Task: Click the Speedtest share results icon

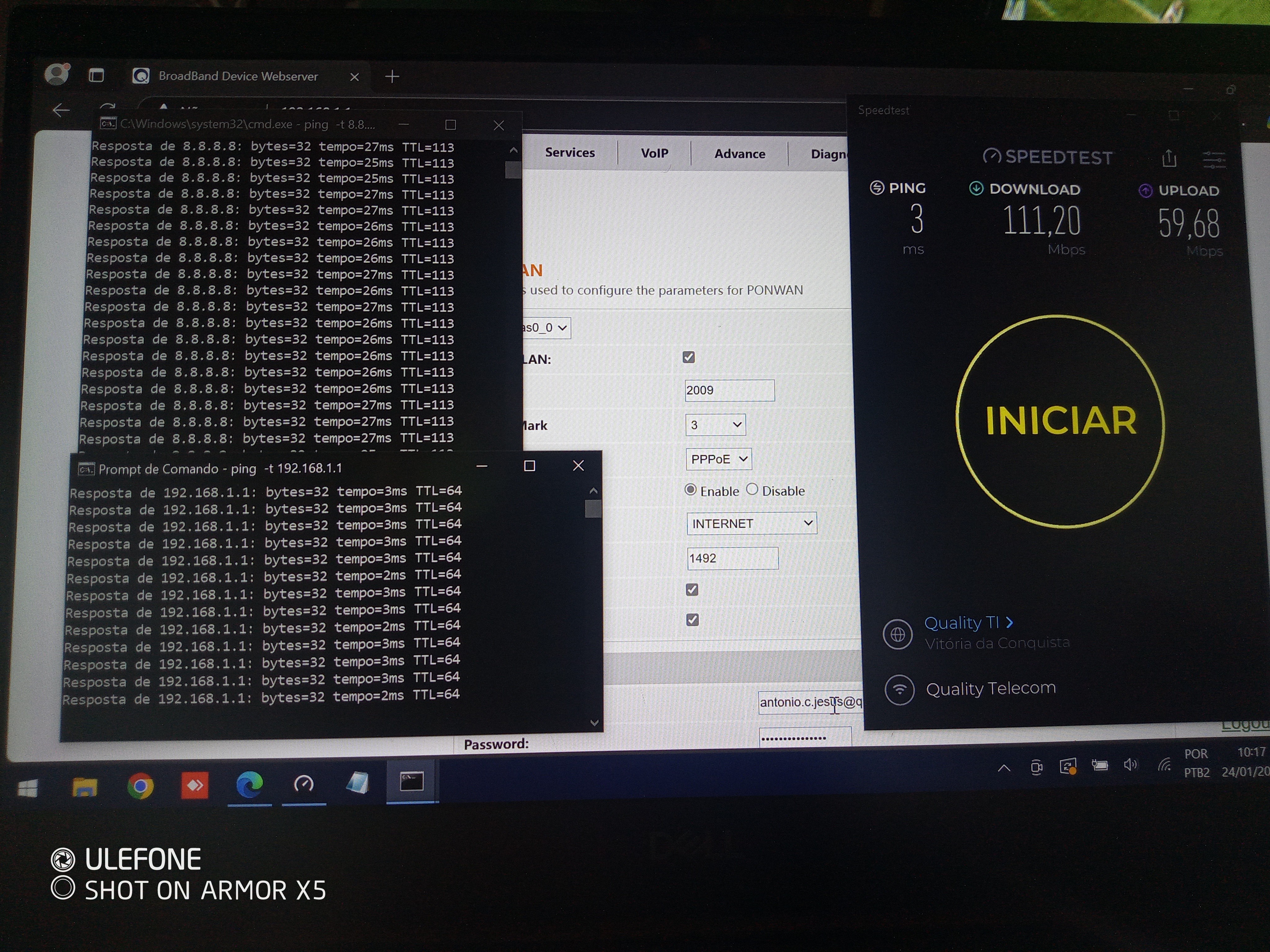Action: (x=1169, y=158)
